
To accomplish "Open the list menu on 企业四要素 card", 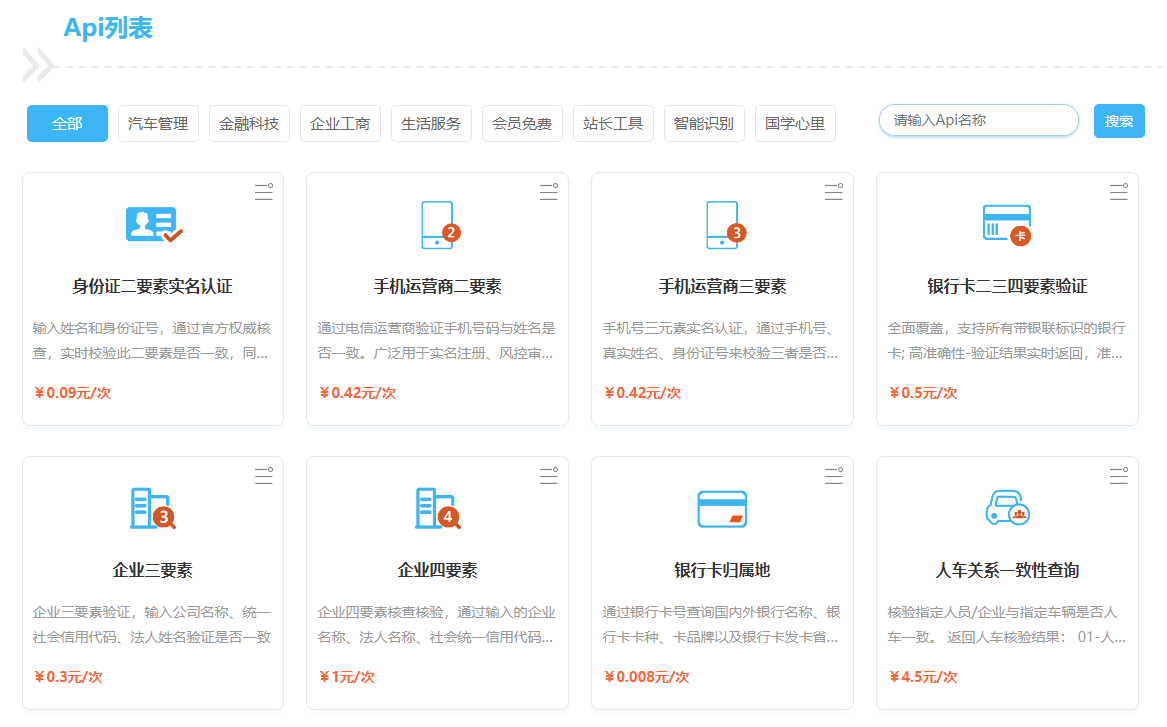I will pyautogui.click(x=548, y=477).
